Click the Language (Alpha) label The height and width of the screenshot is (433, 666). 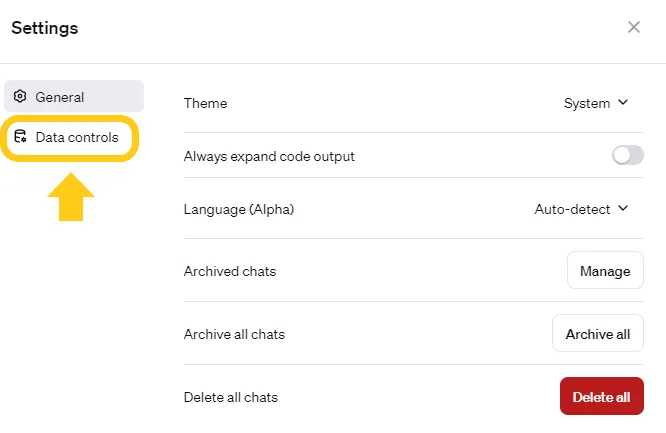tap(239, 209)
